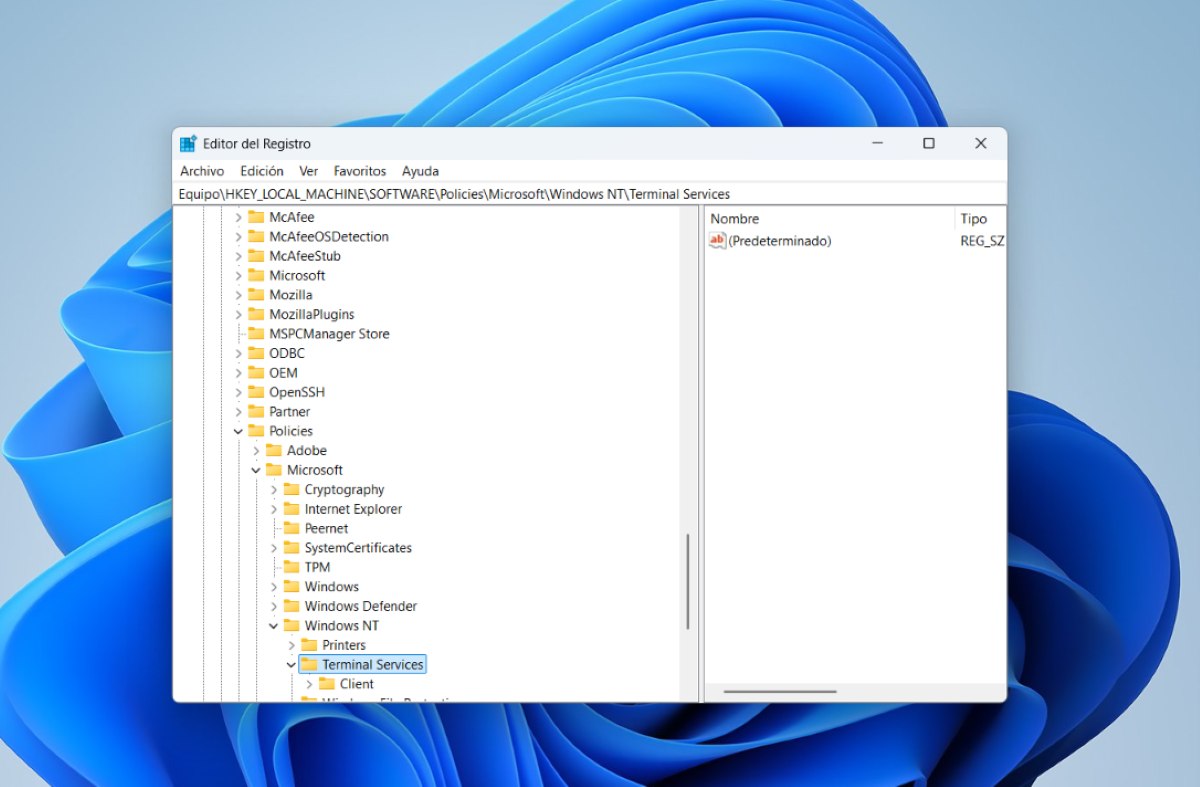Select the Mozilla folder icon
Viewport: 1200px width, 787px height.
pyautogui.click(x=256, y=295)
